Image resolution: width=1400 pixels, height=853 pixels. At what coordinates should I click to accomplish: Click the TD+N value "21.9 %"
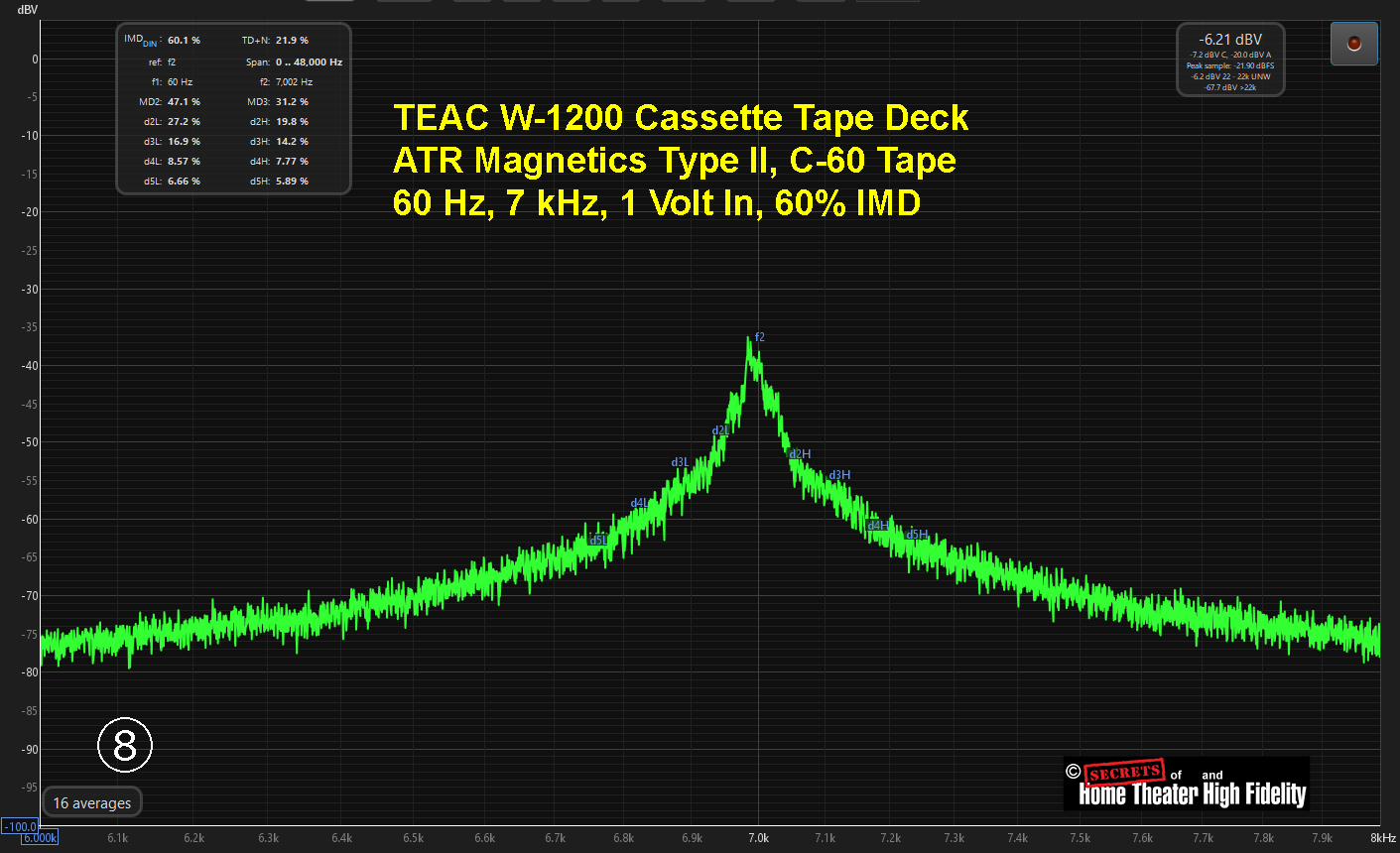(292, 41)
